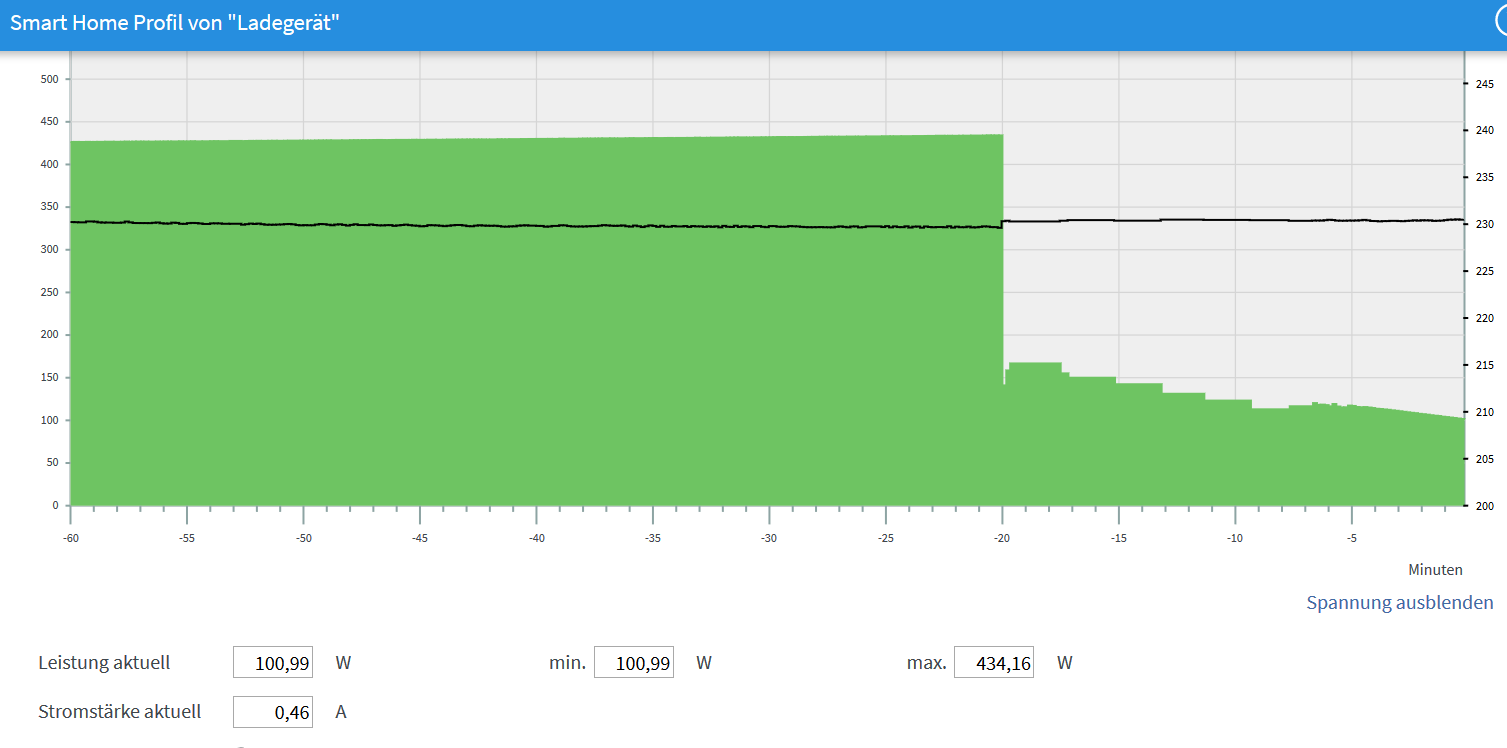1507x748 pixels.
Task: Click the "Stromstärke aktuell" text label
Action: [119, 712]
